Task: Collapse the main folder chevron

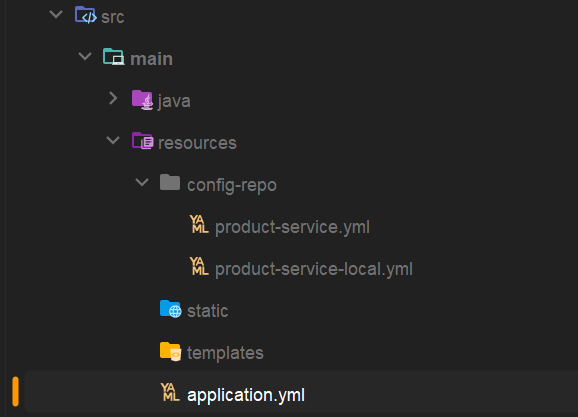Action: click(85, 56)
